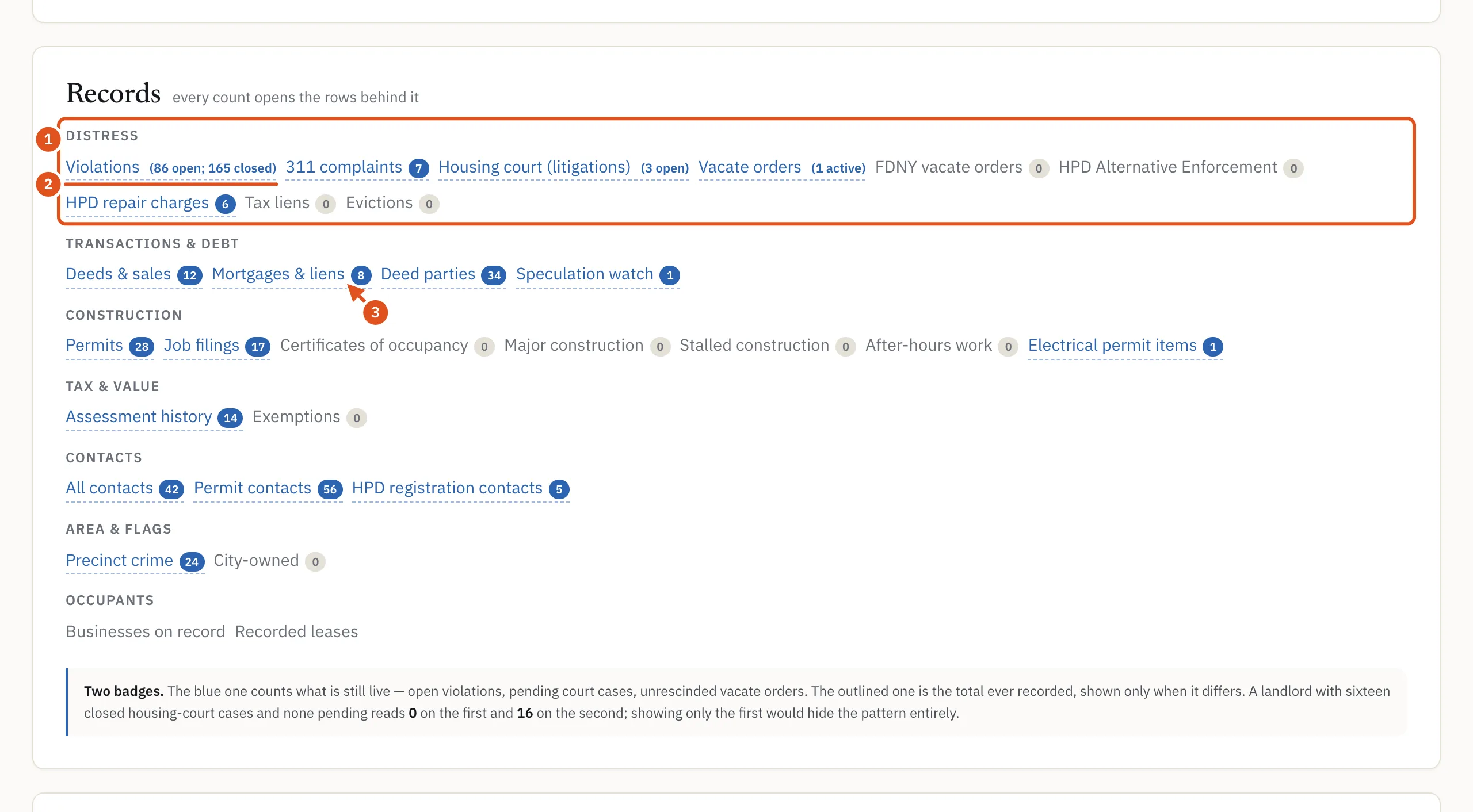Open the Job filings records
1473x812 pixels.
[201, 346]
